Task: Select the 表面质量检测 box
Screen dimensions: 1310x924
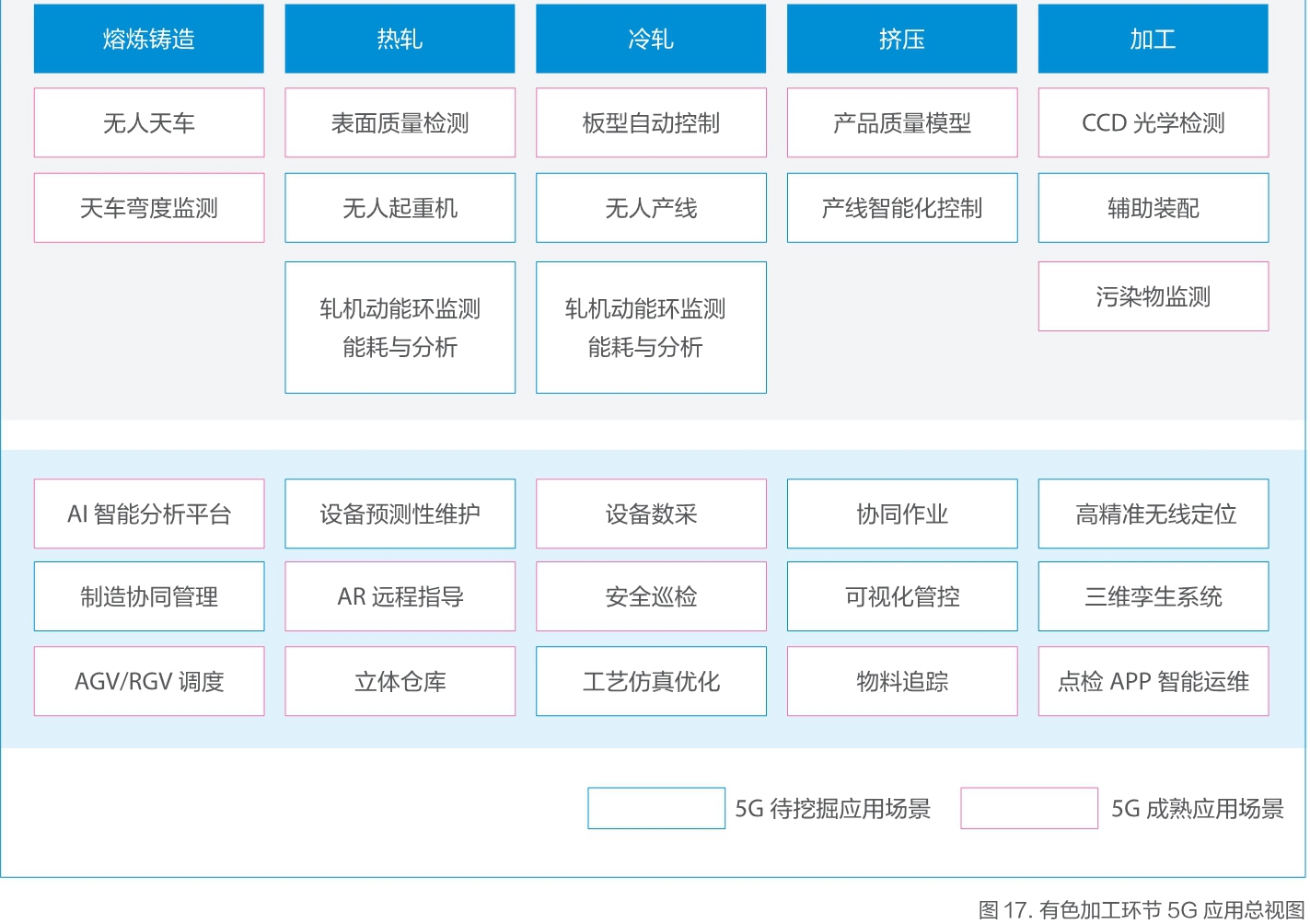Action: (x=400, y=123)
